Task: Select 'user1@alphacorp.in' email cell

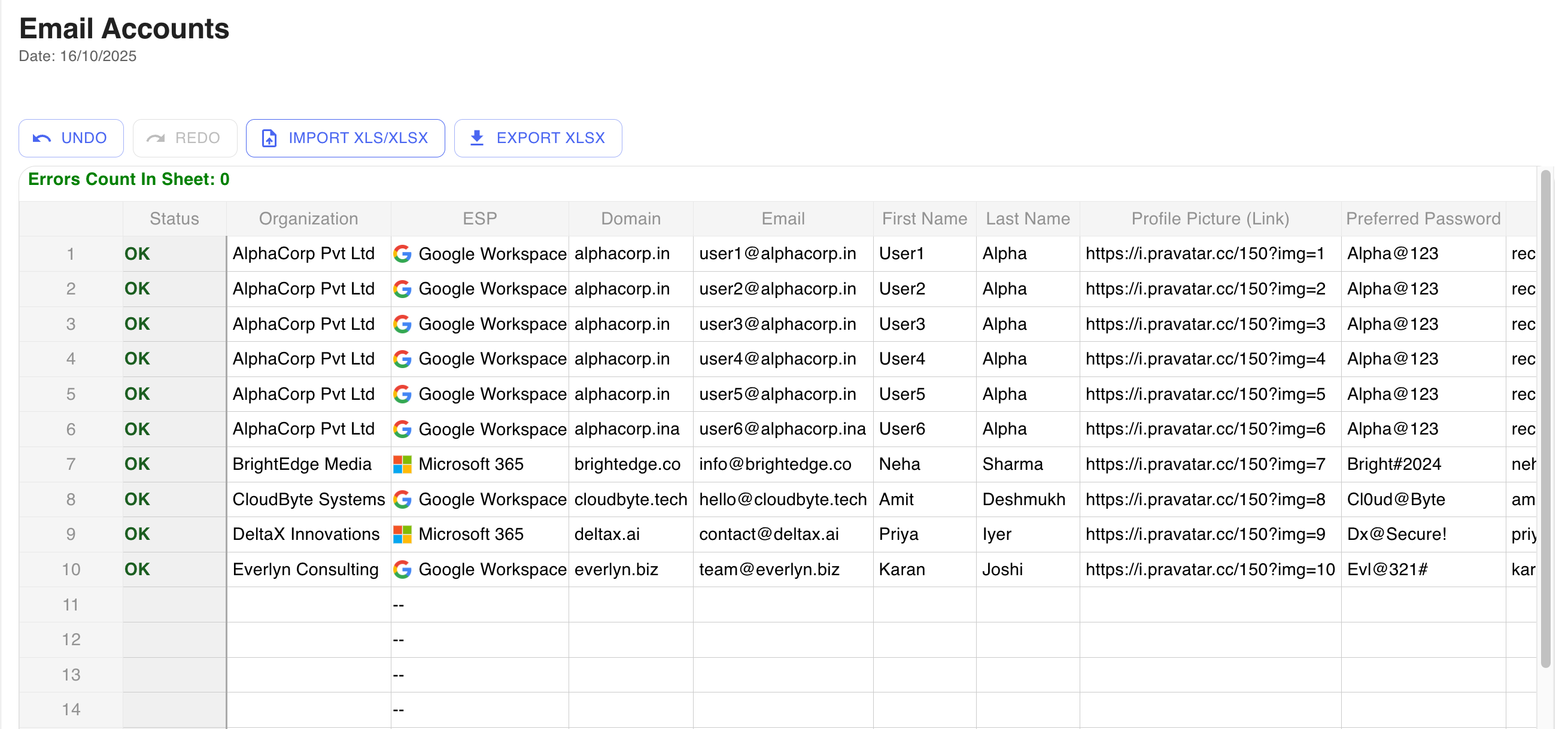Action: point(783,254)
